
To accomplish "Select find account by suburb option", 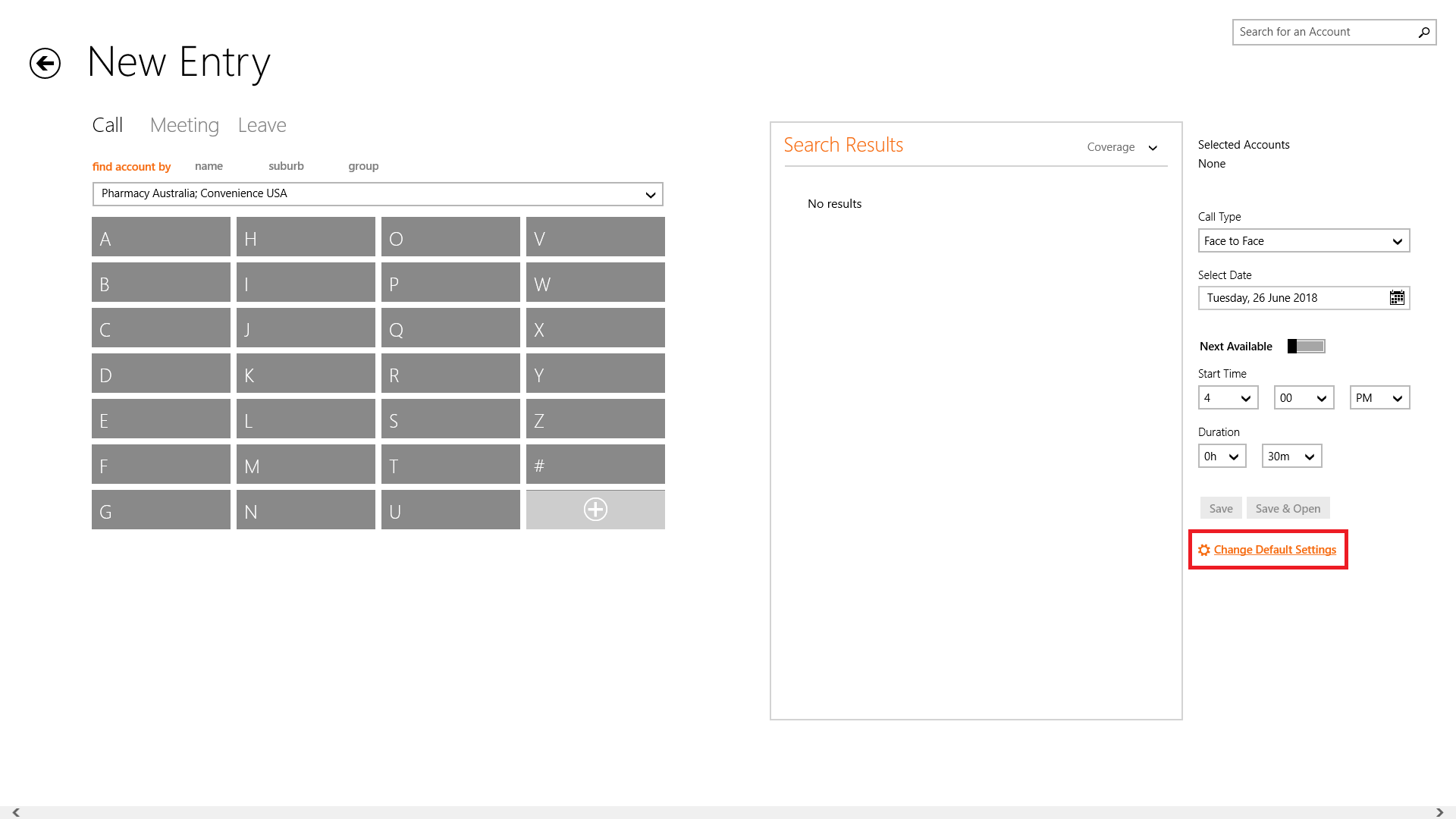I will pos(286,166).
